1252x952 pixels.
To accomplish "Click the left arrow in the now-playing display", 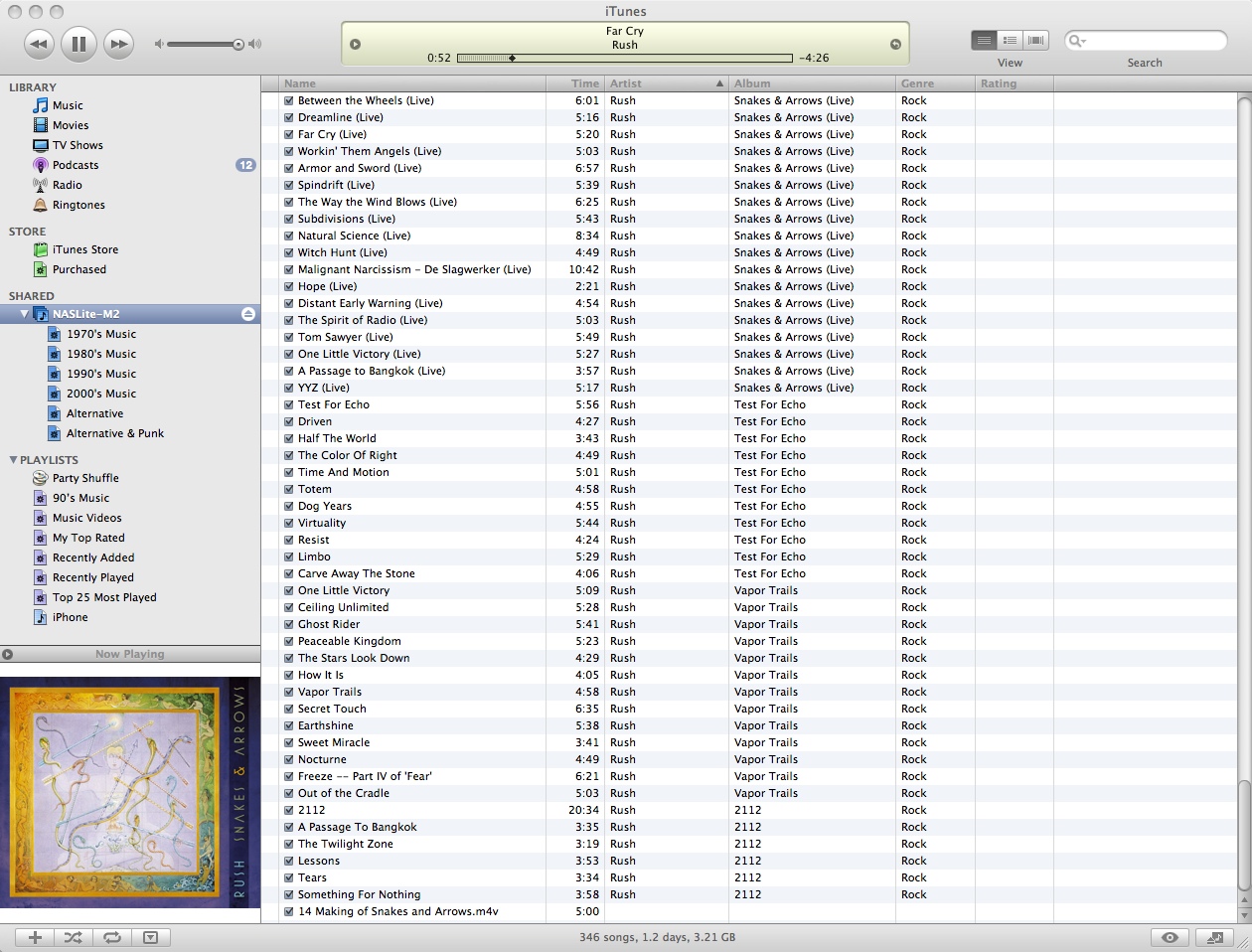I will [356, 44].
